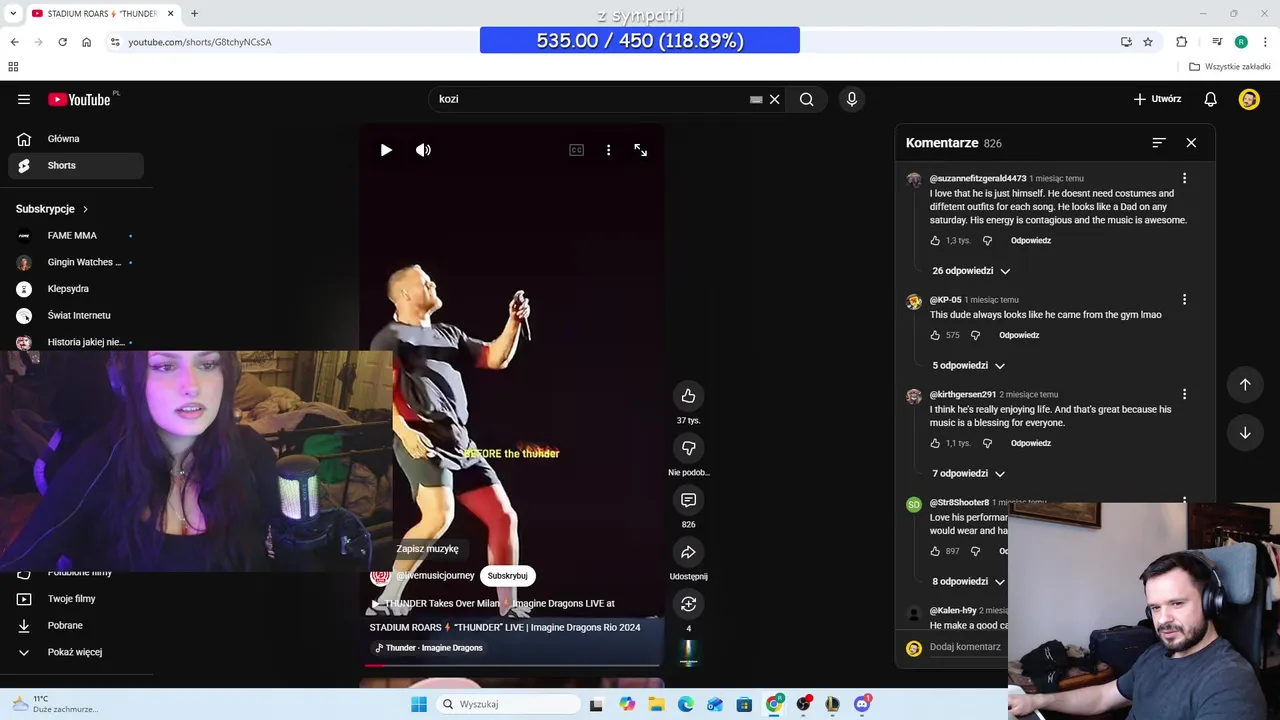The image size is (1280, 720).
Task: Click the Remix button showing 4
Action: click(688, 604)
